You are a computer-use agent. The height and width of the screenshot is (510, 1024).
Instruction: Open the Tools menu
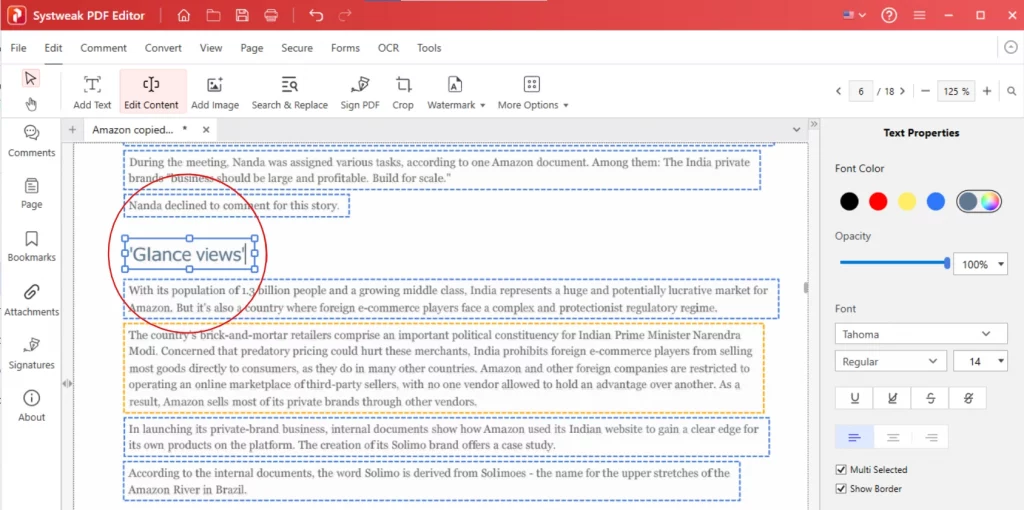pyautogui.click(x=429, y=48)
